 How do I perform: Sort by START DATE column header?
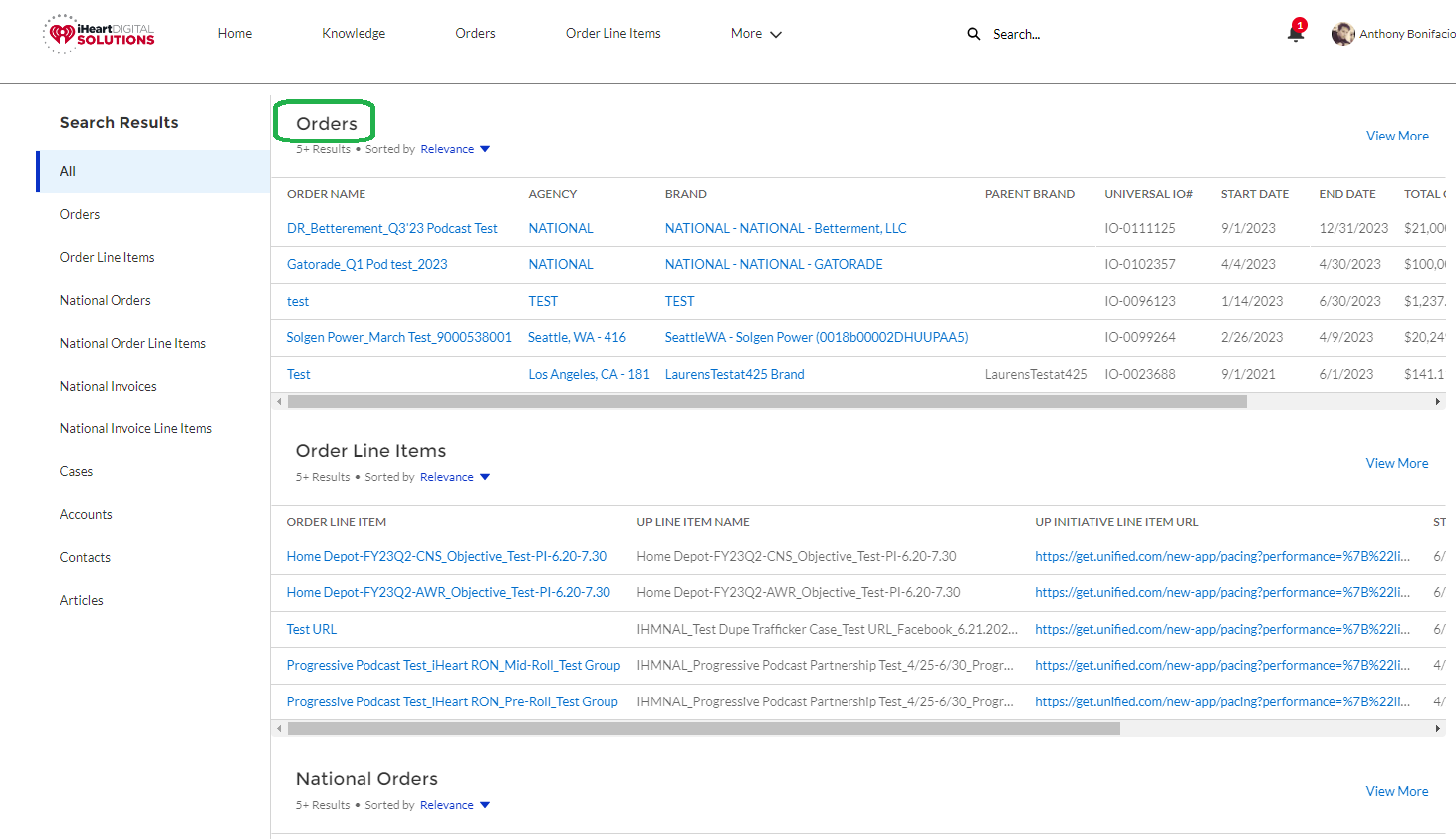coord(1255,194)
